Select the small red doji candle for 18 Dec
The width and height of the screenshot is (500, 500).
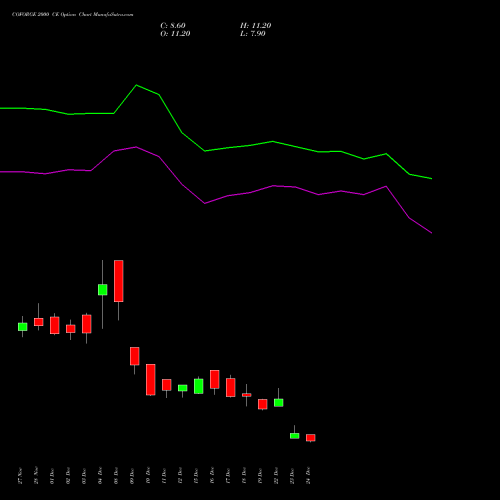[247, 395]
